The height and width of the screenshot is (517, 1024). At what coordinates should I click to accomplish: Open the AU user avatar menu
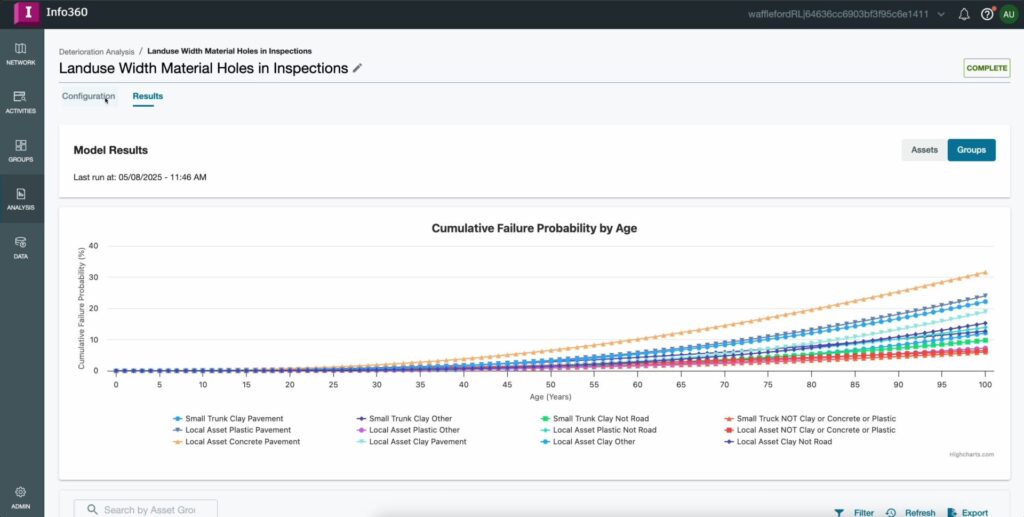click(1008, 14)
